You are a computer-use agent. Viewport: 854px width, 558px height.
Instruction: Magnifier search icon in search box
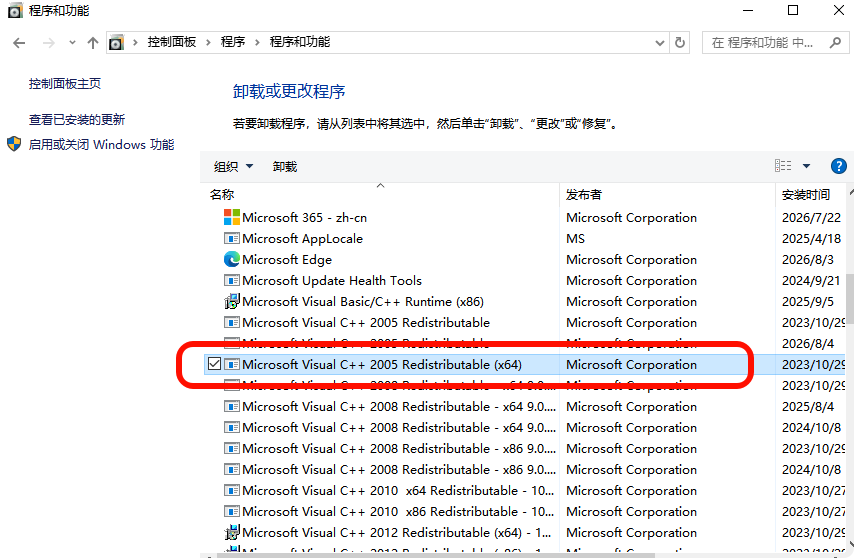click(835, 42)
